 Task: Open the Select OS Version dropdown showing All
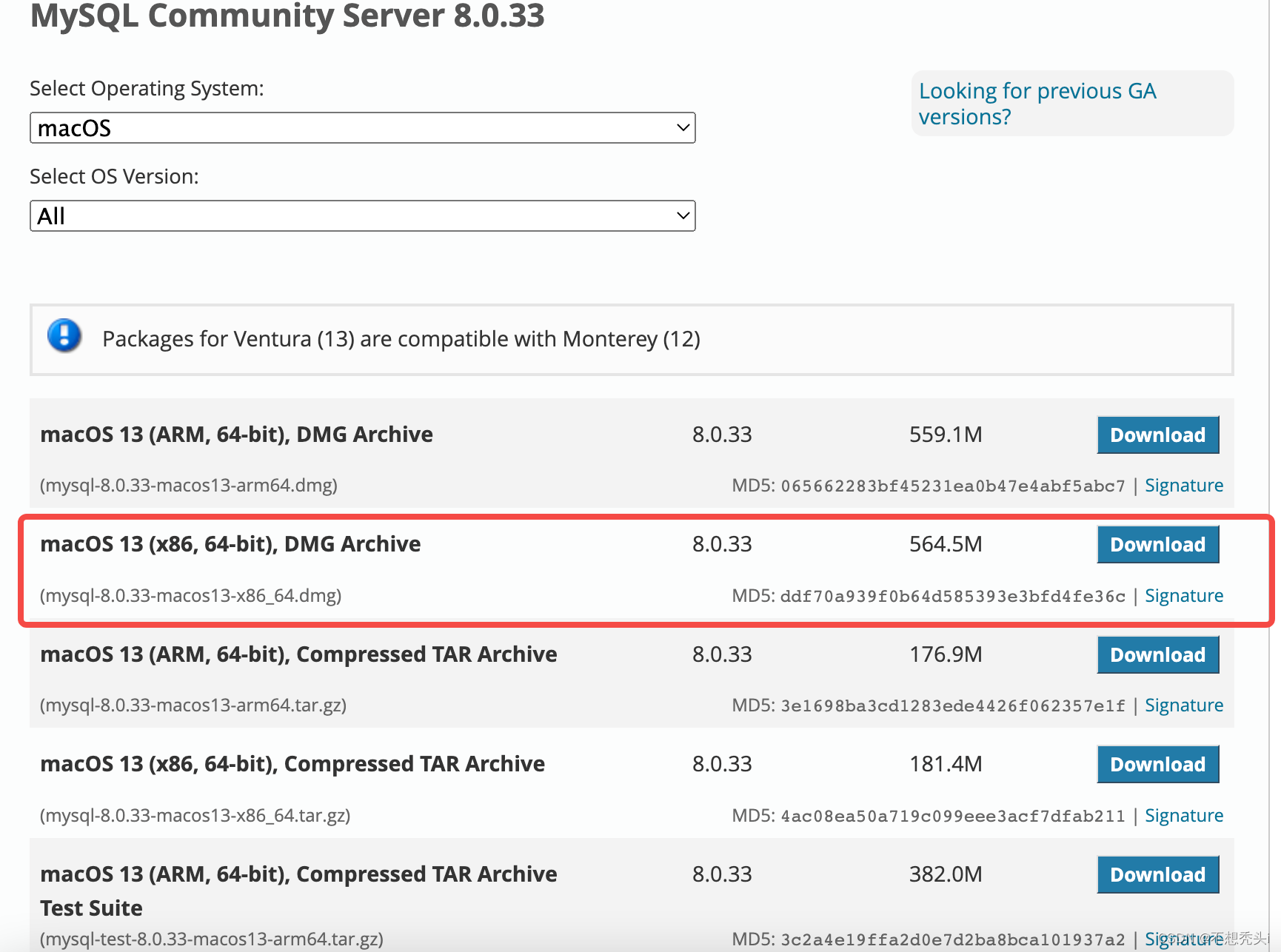363,216
